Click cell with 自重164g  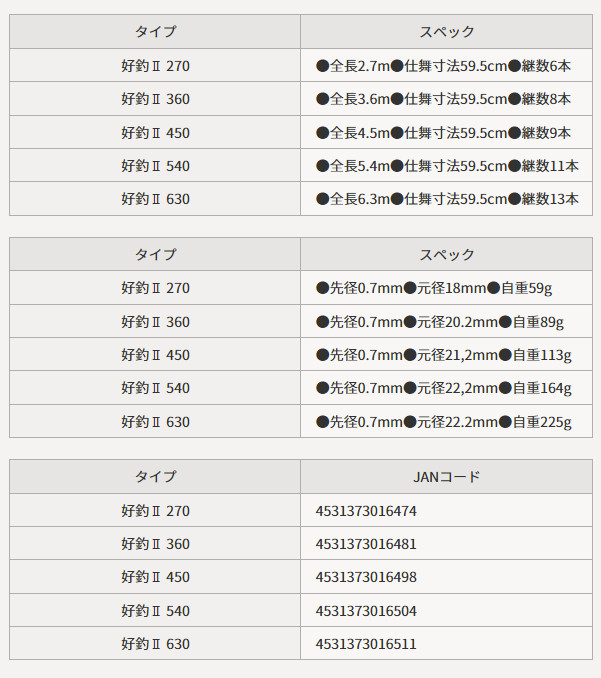[x=447, y=388]
